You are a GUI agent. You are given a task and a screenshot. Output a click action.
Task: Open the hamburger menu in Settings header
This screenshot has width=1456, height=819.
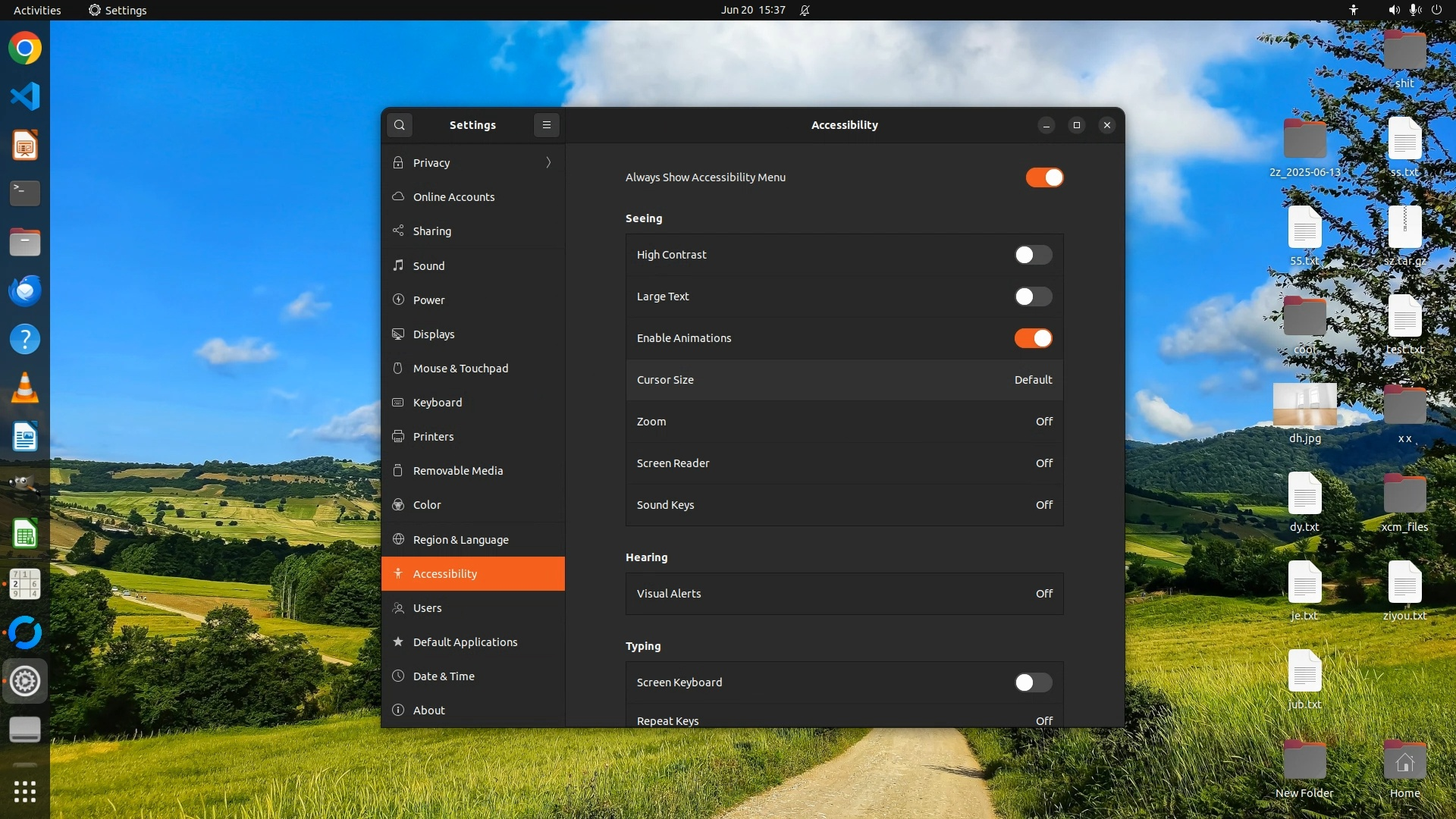pyautogui.click(x=546, y=125)
